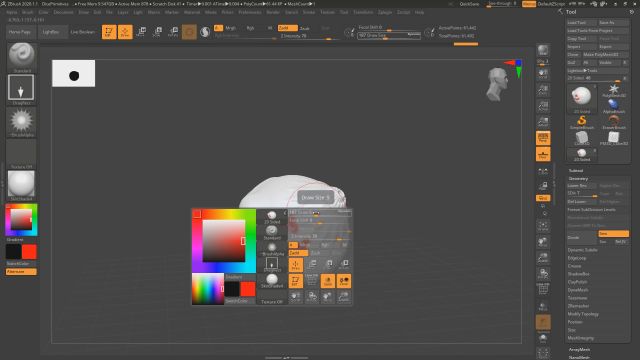Click the BPR render icon in right shelf
Screen dimensions: 640x360
tap(543, 51)
